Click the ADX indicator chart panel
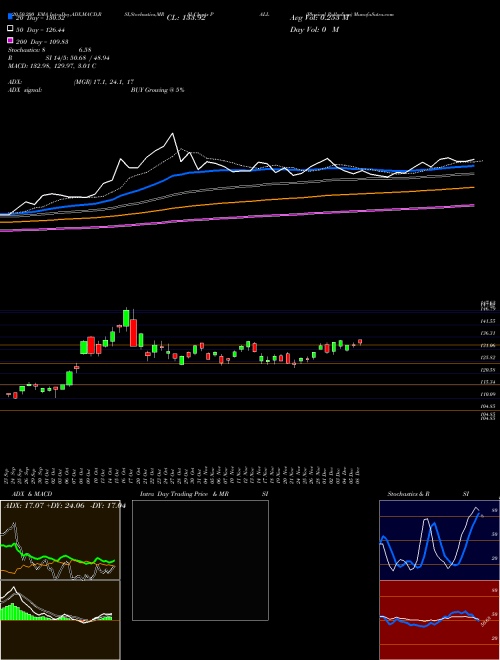The height and width of the screenshot is (660, 500). [x=60, y=540]
